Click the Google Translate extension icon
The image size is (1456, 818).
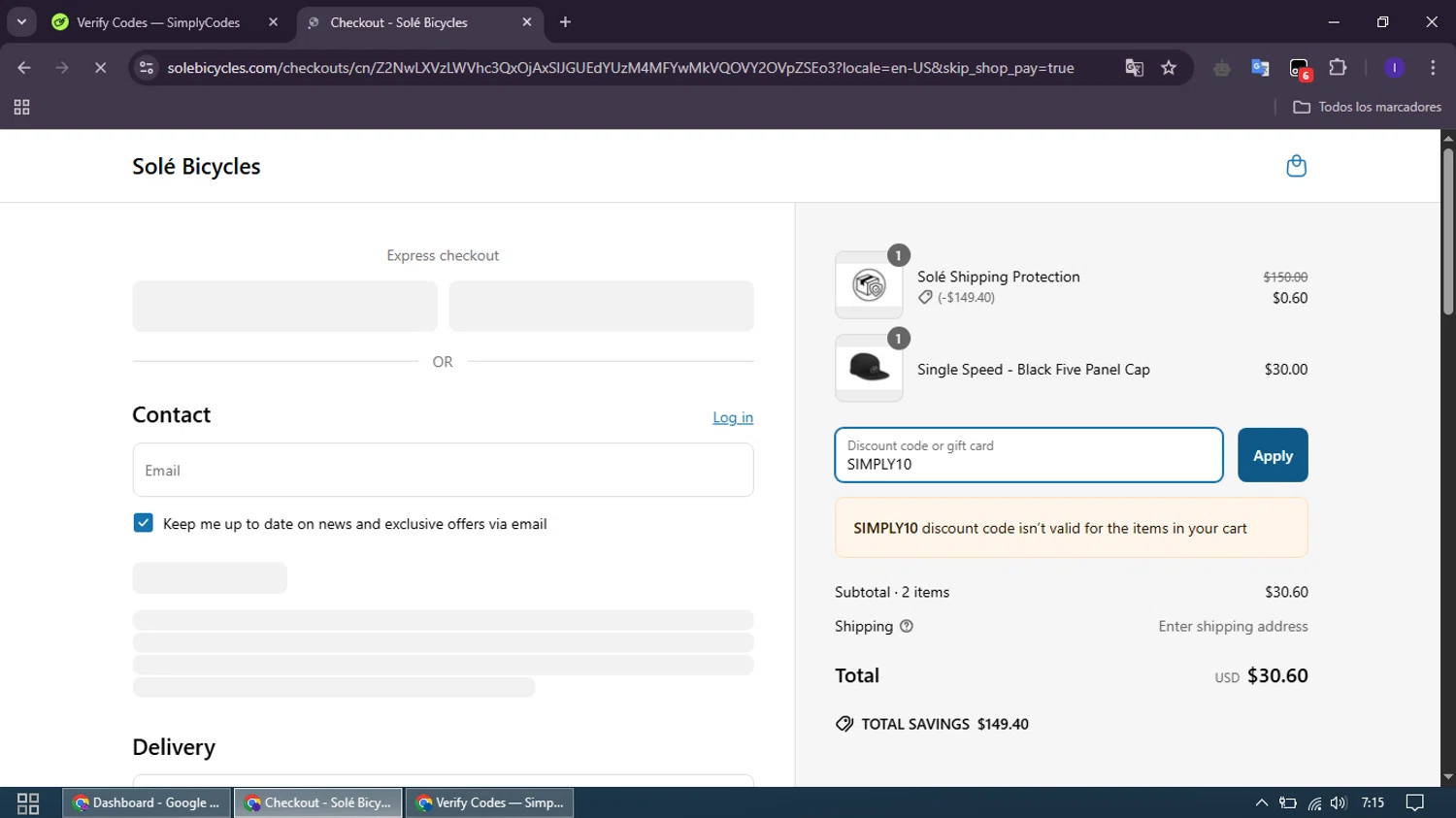[1260, 68]
